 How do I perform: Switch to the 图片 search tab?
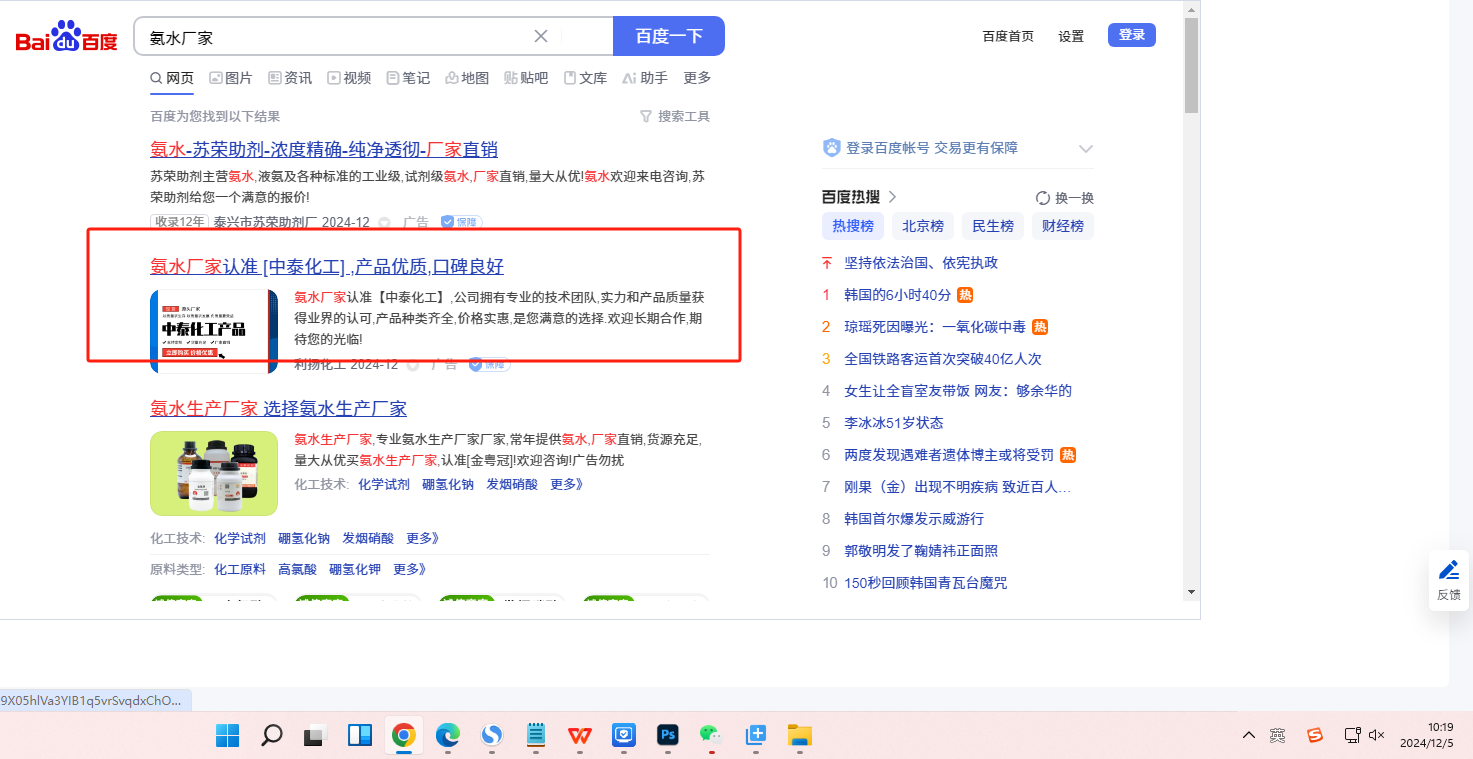click(231, 78)
